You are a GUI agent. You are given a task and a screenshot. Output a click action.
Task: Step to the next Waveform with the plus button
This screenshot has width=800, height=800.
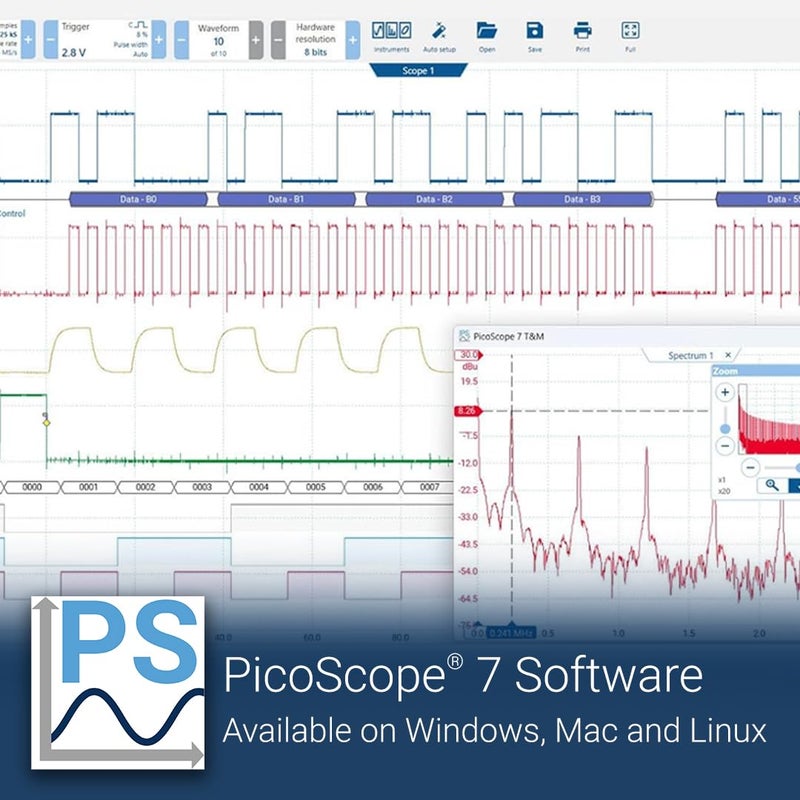256,39
